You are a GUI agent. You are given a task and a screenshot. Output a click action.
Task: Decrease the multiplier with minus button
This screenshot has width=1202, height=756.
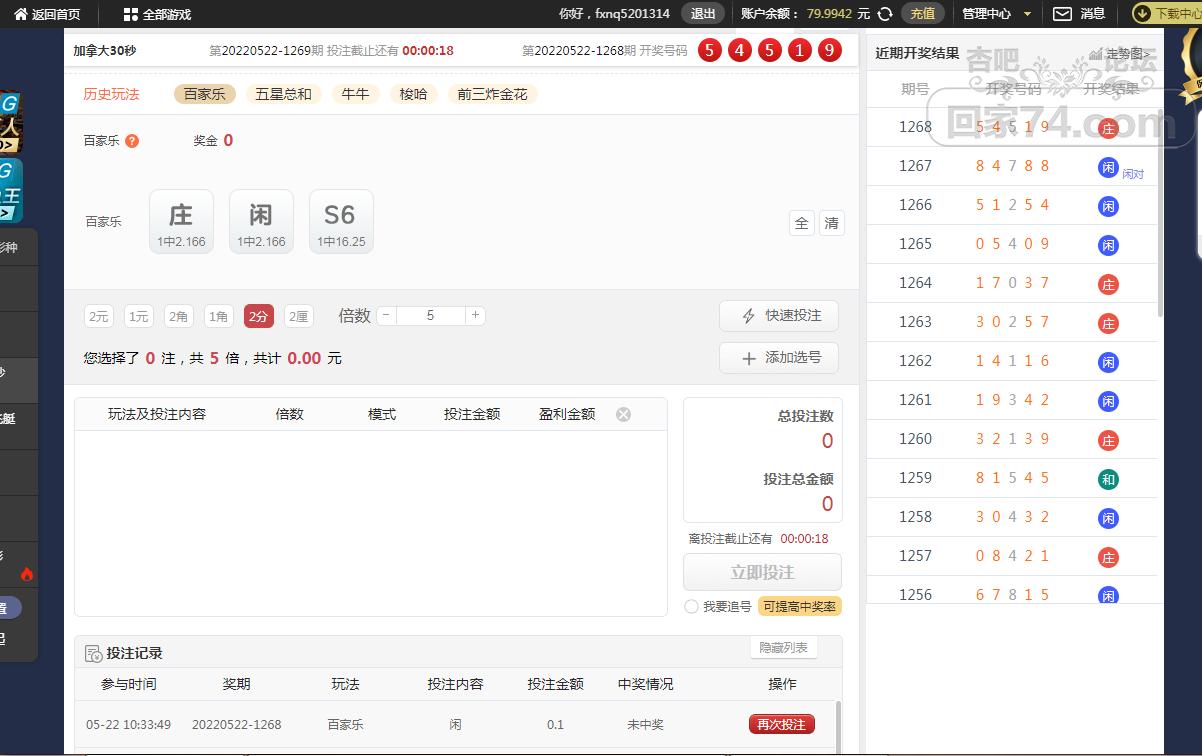point(386,315)
